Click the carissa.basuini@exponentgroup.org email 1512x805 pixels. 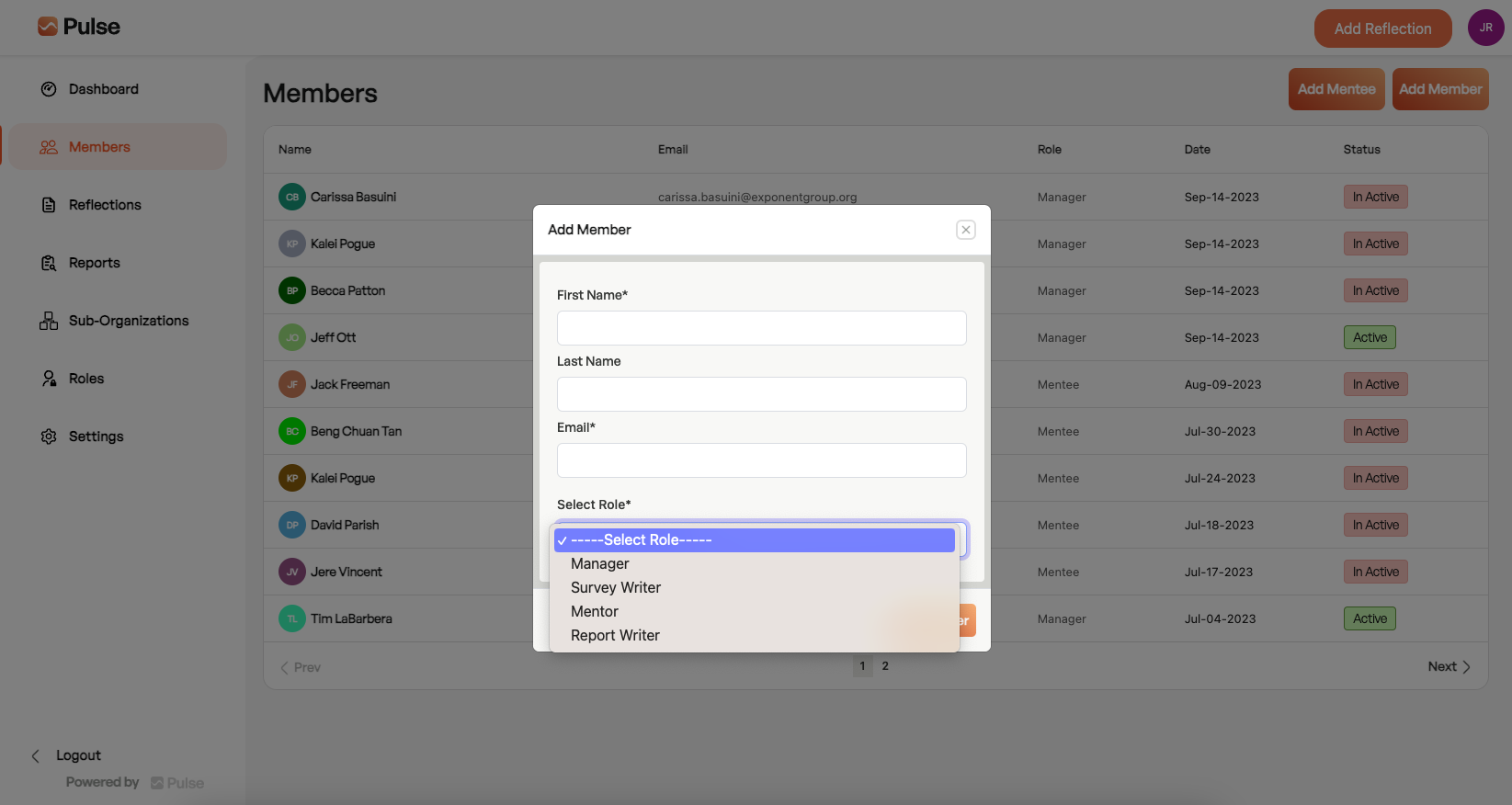pos(757,197)
